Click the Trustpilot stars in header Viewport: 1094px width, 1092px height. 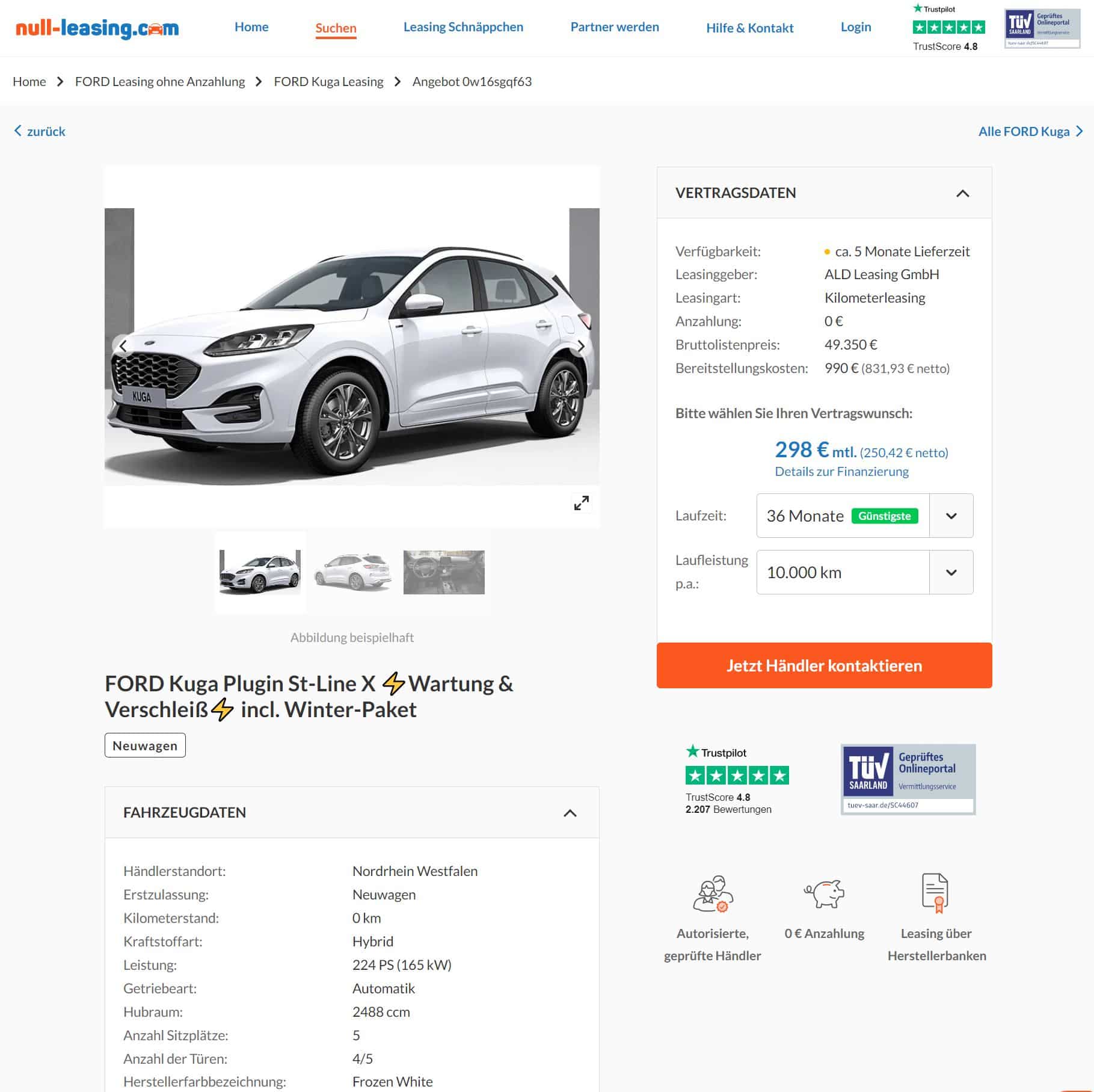pos(948,27)
